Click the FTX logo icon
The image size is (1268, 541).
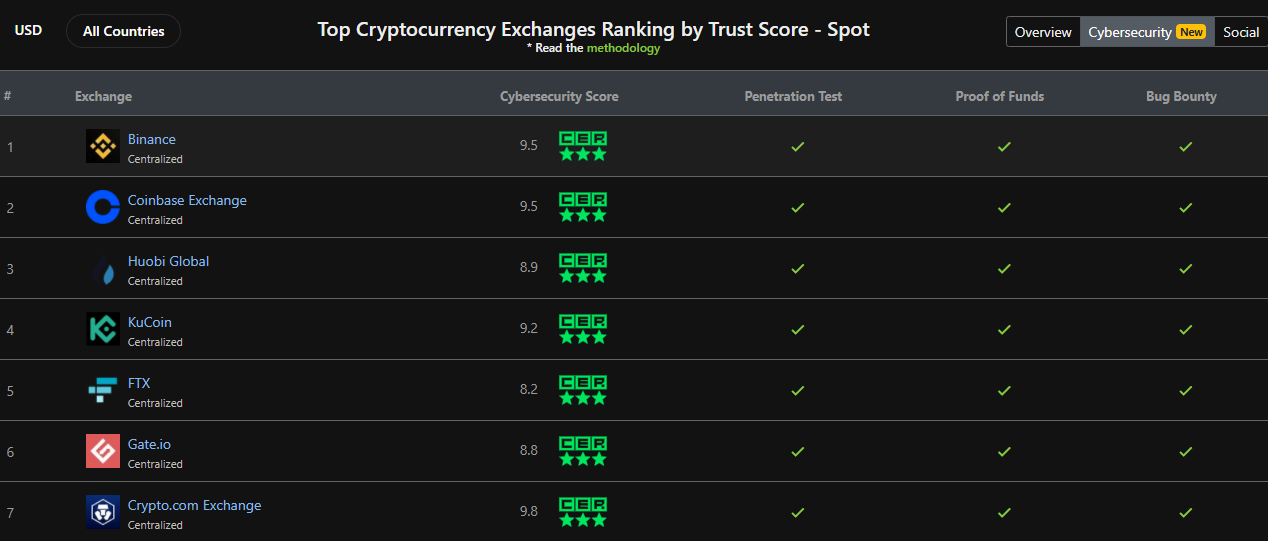pos(103,391)
